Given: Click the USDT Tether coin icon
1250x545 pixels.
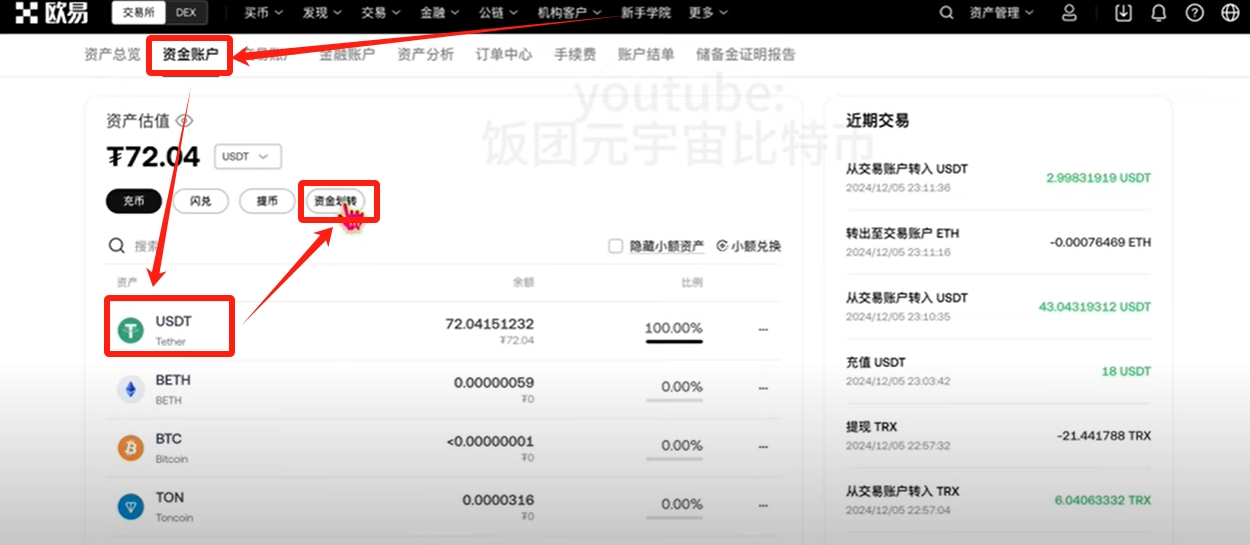Looking at the screenshot, I should (x=131, y=331).
